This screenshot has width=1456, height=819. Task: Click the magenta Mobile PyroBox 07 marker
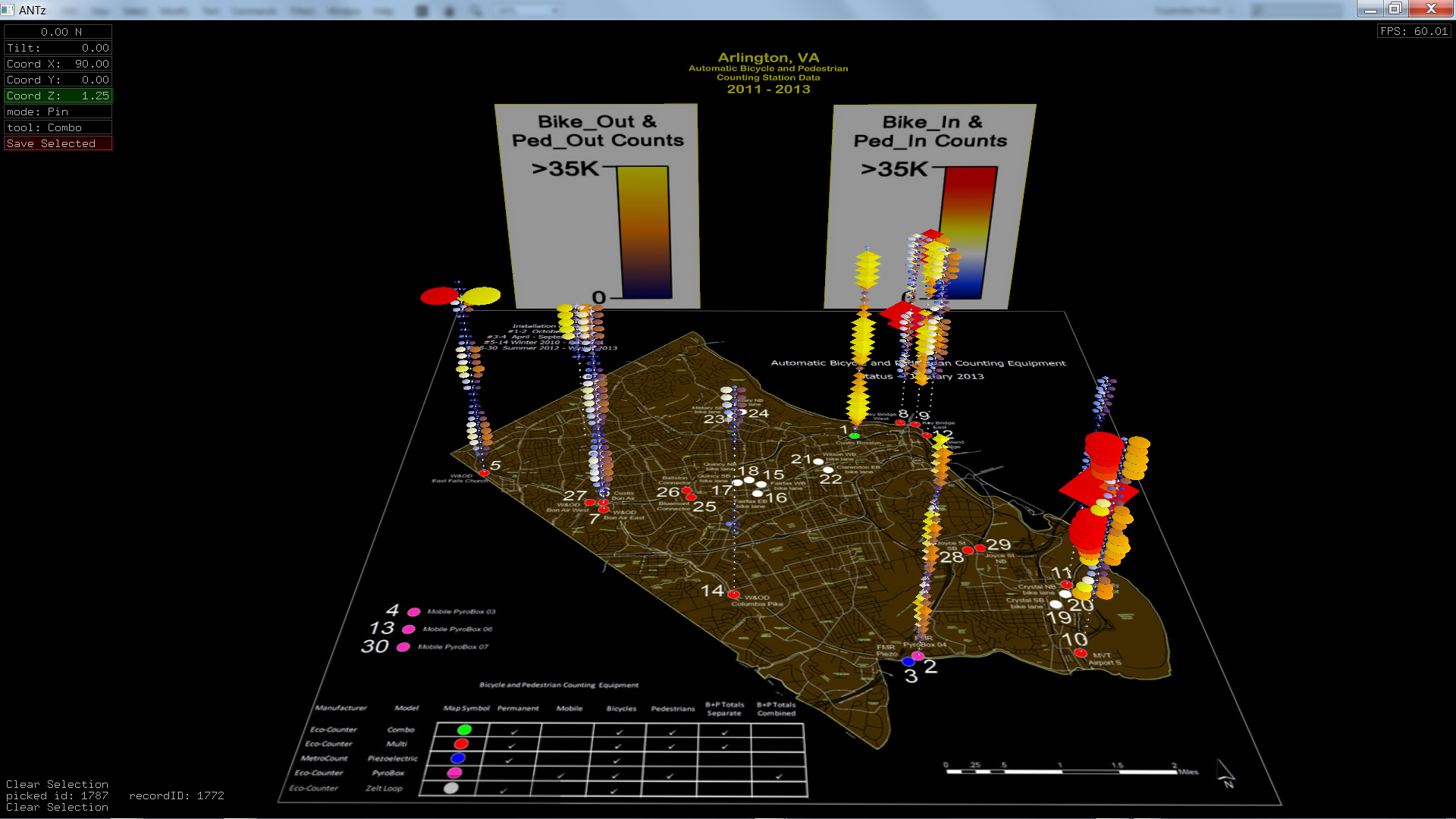pyautogui.click(x=403, y=647)
